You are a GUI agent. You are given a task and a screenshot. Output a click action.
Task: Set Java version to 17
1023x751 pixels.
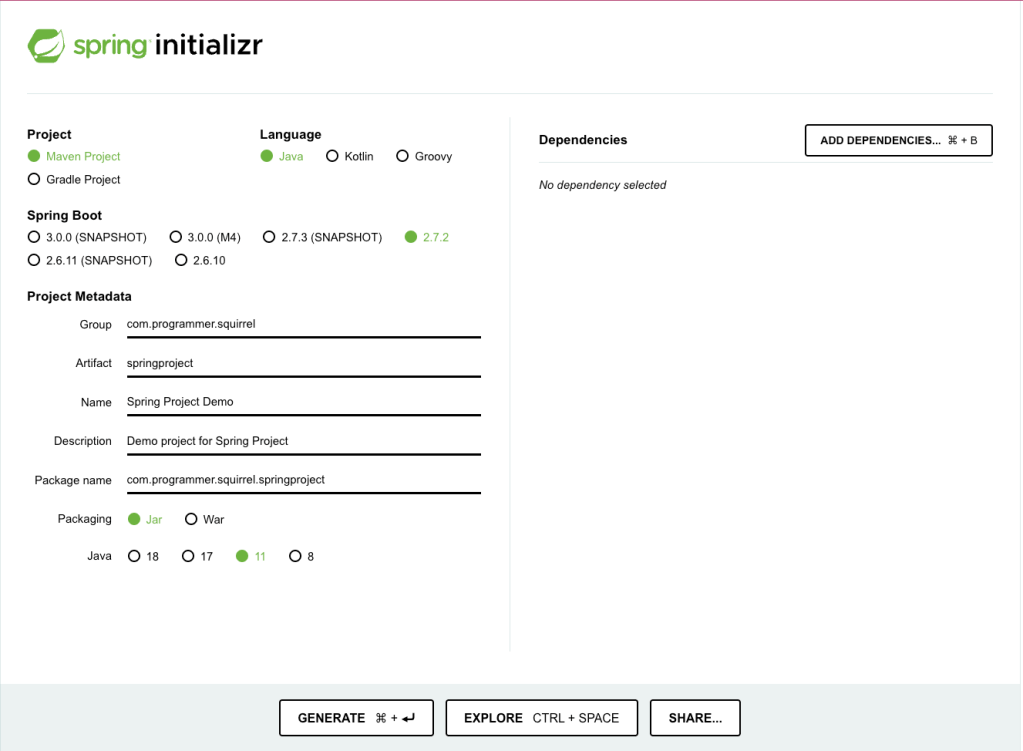188,556
